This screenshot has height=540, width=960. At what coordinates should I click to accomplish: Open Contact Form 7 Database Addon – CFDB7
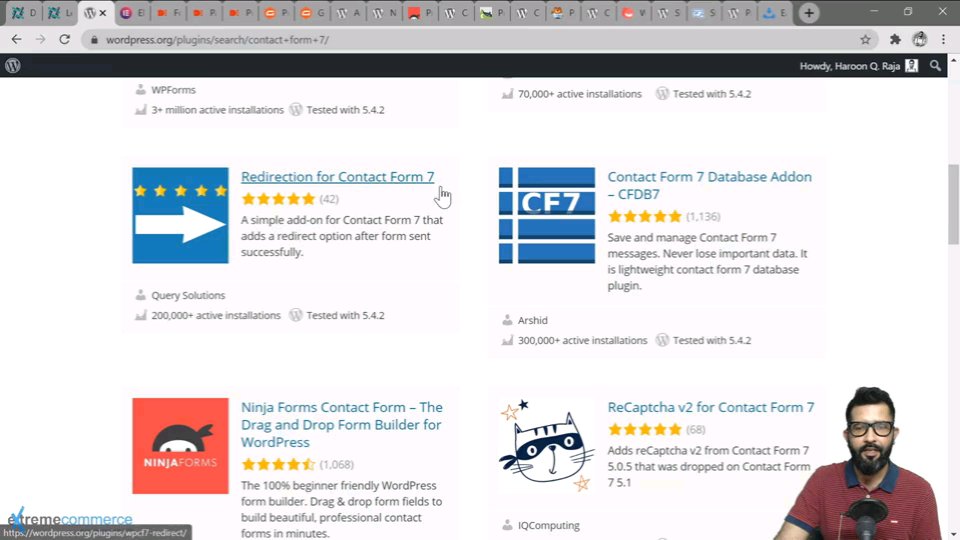pos(710,185)
